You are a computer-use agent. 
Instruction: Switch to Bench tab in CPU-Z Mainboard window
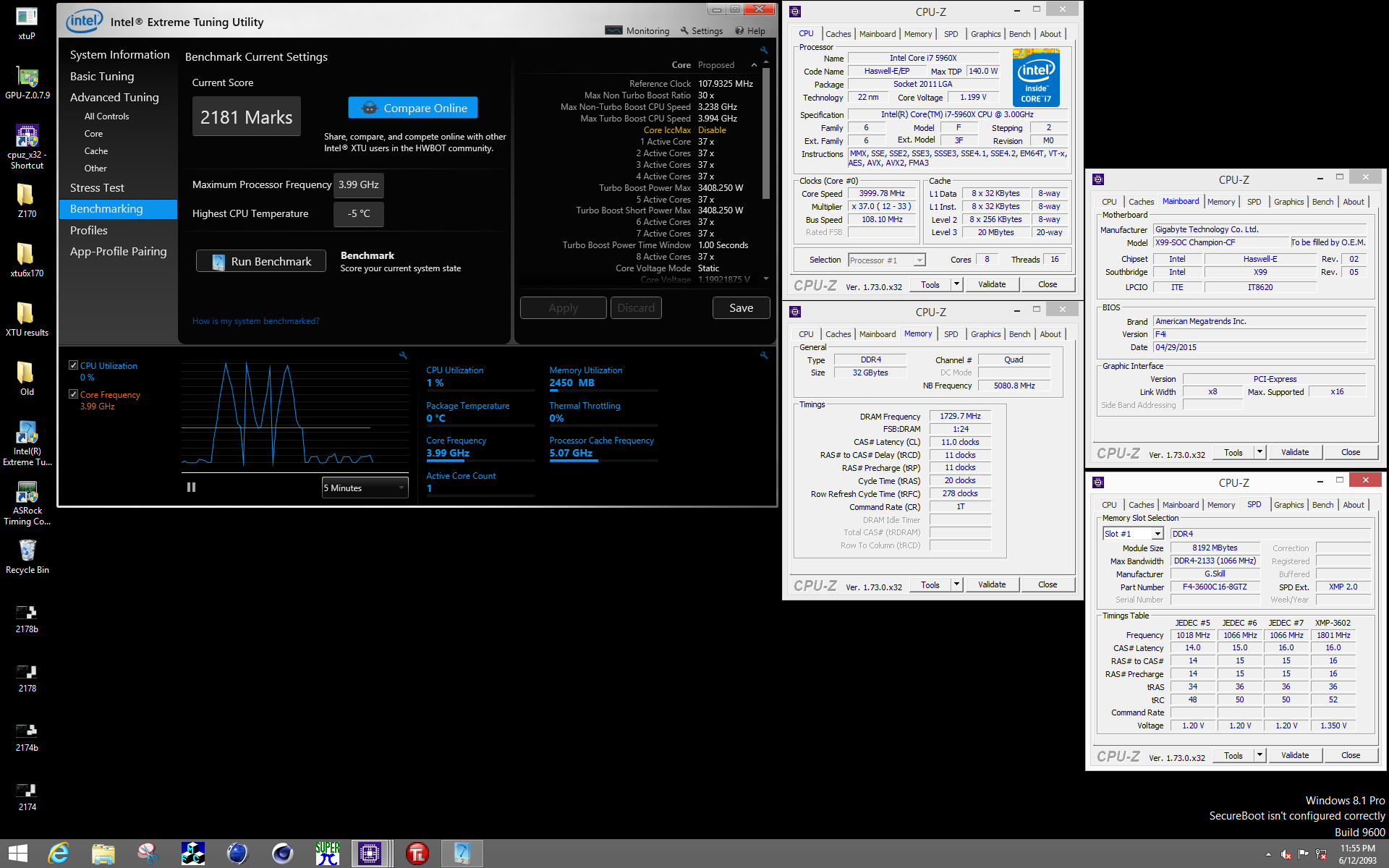[x=1322, y=202]
